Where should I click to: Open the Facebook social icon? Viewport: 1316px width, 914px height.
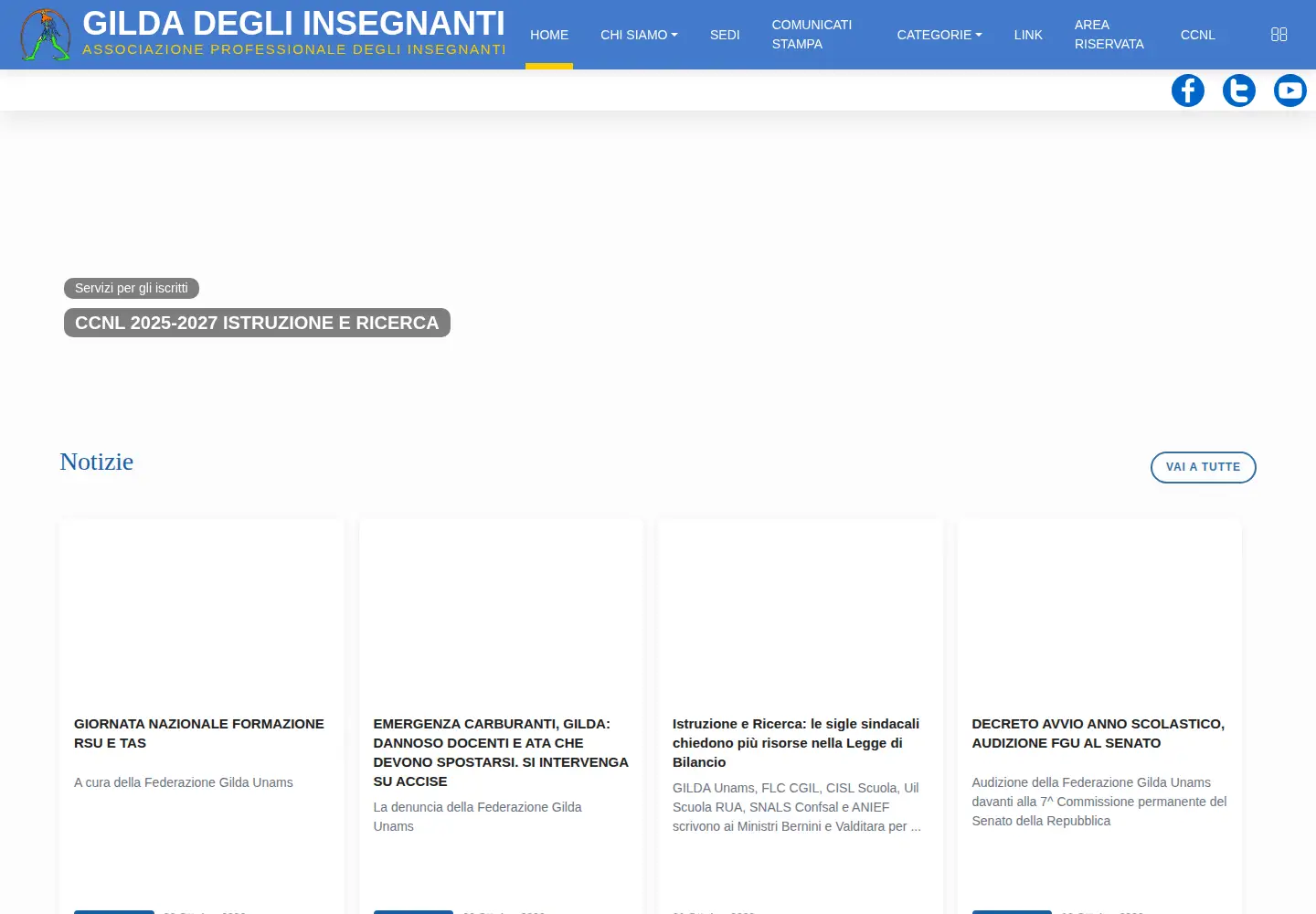click(x=1188, y=90)
